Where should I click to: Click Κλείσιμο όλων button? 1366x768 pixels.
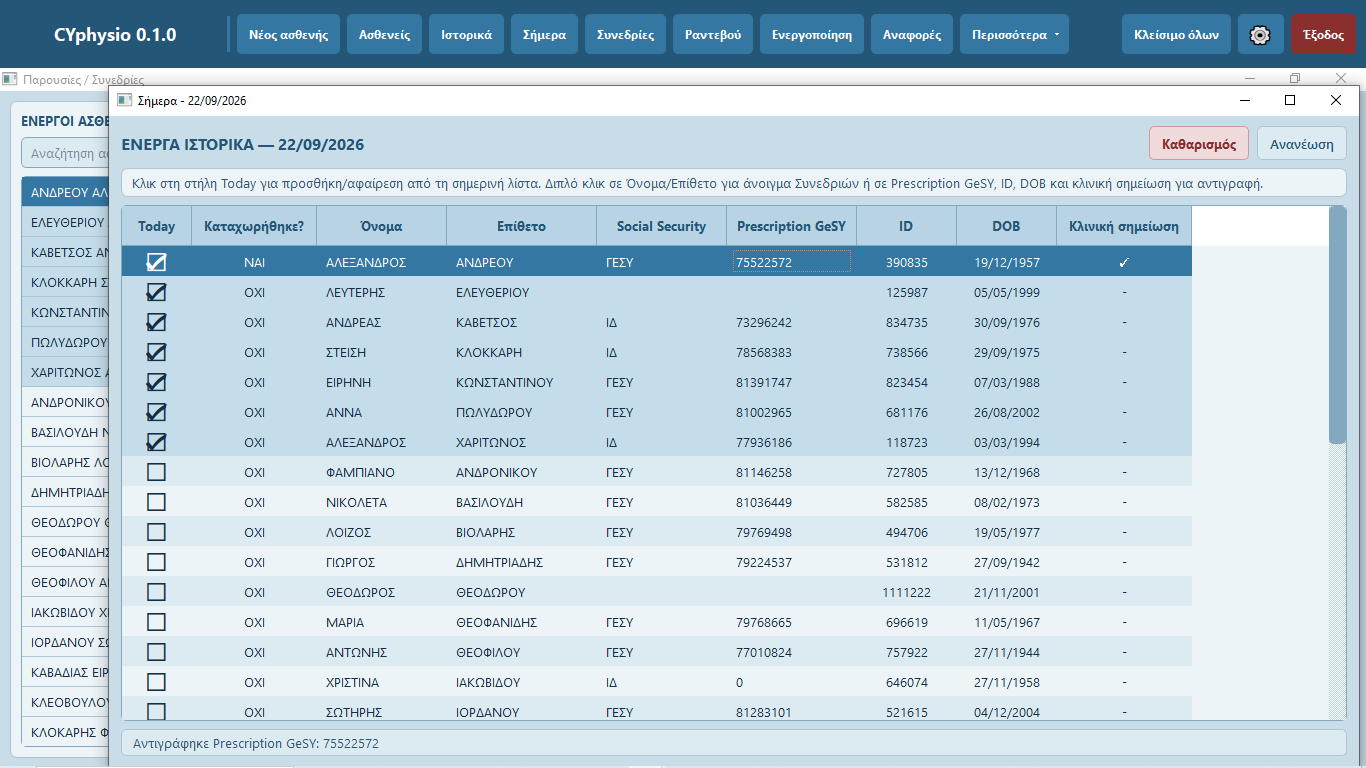(1177, 34)
